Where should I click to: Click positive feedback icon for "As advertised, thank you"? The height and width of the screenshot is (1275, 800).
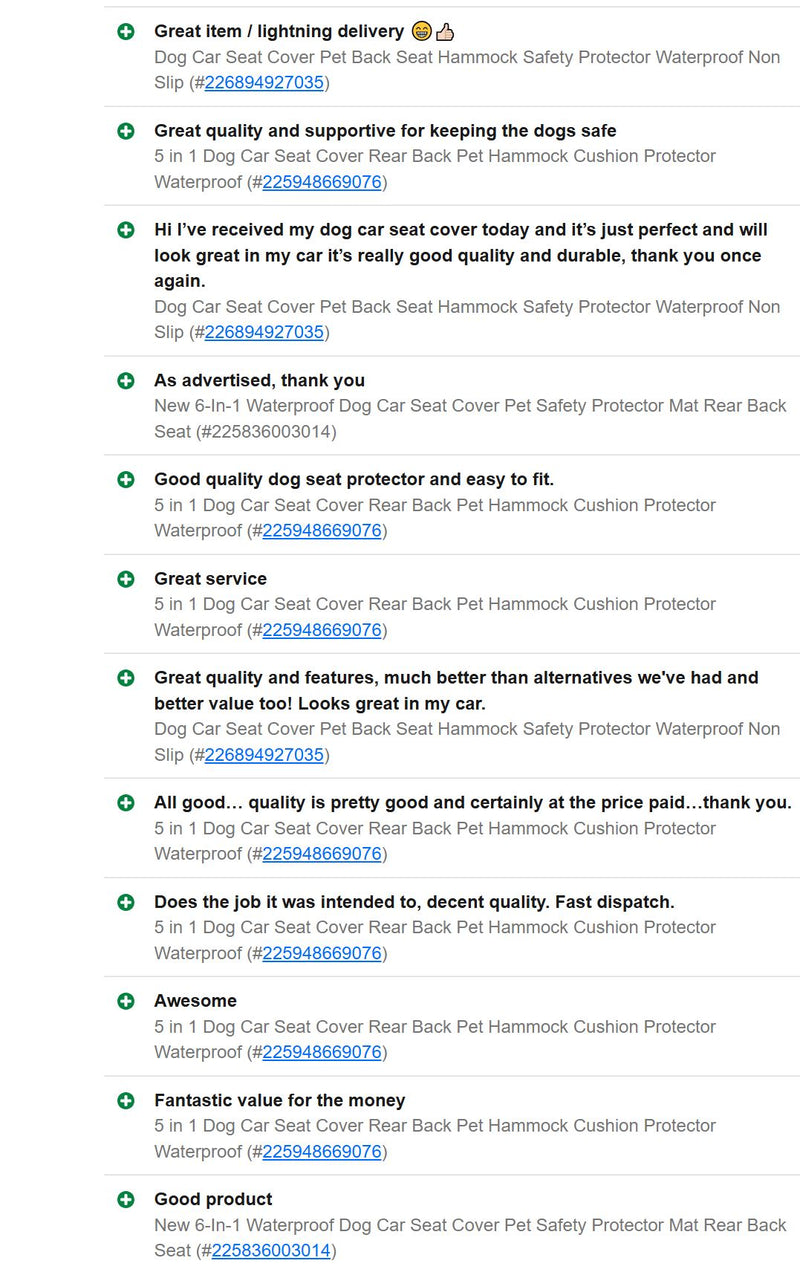pyautogui.click(x=126, y=381)
